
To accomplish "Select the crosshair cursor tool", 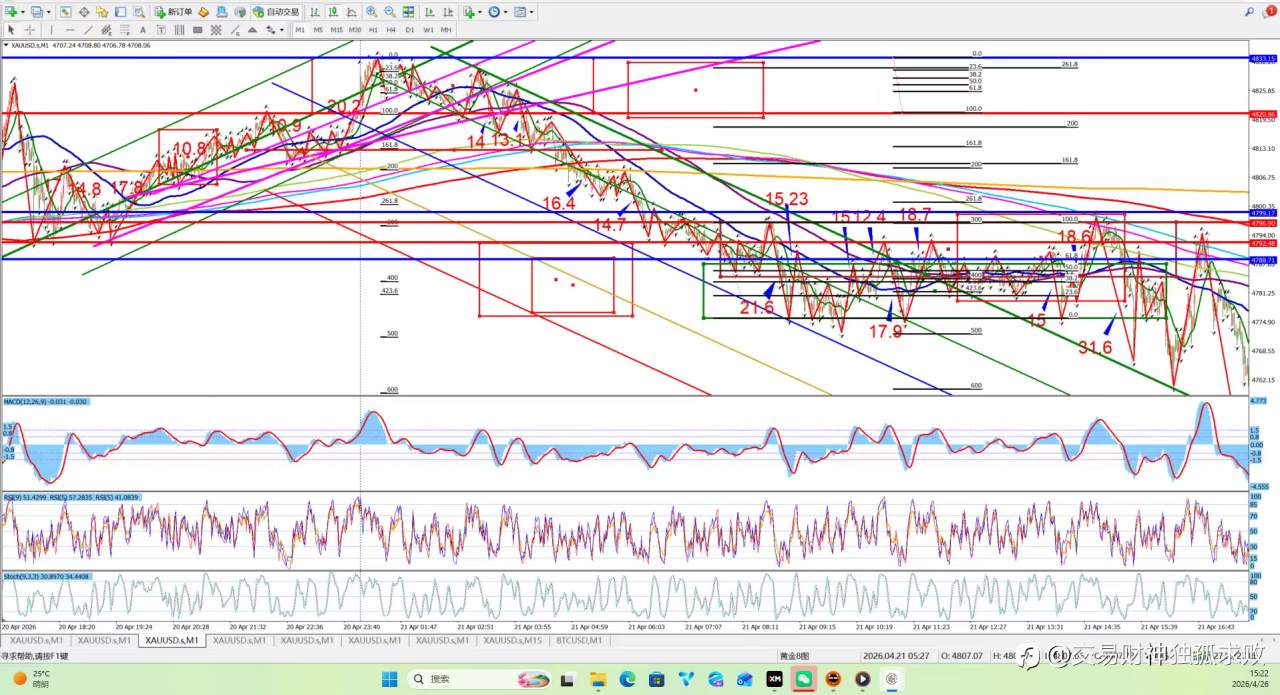I will coord(30,30).
